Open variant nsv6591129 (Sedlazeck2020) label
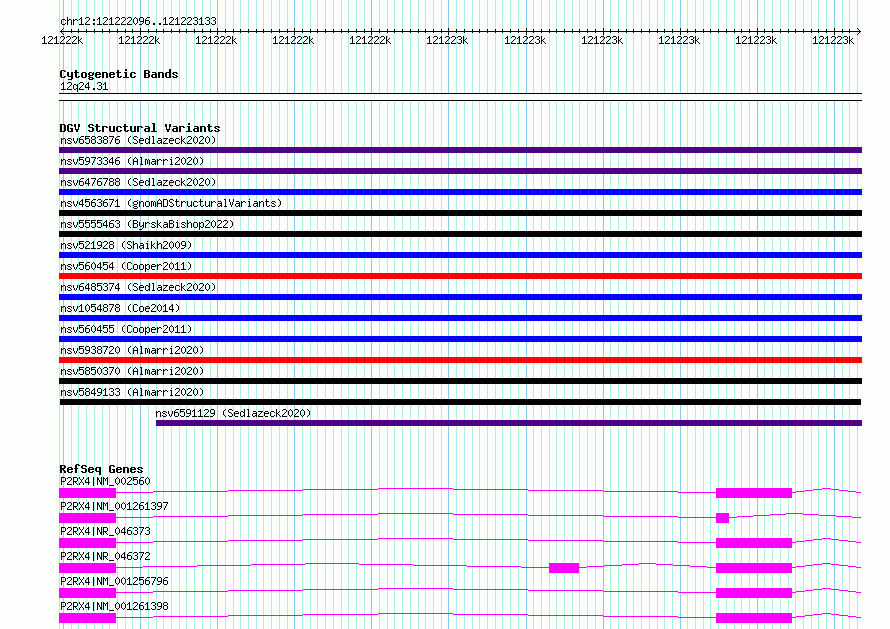This screenshot has width=890, height=629. click(233, 413)
